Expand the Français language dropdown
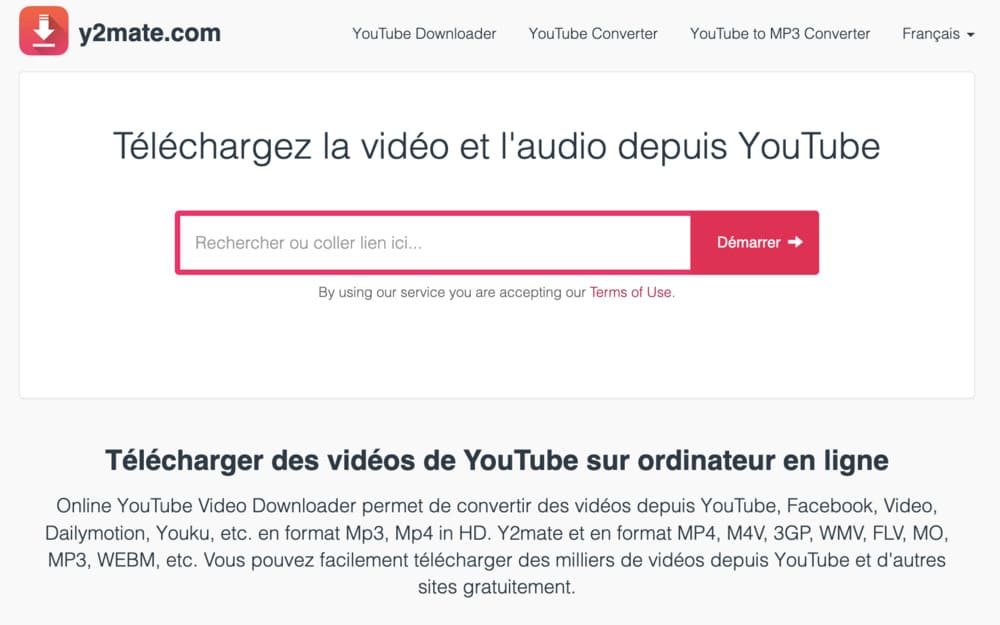 click(938, 34)
